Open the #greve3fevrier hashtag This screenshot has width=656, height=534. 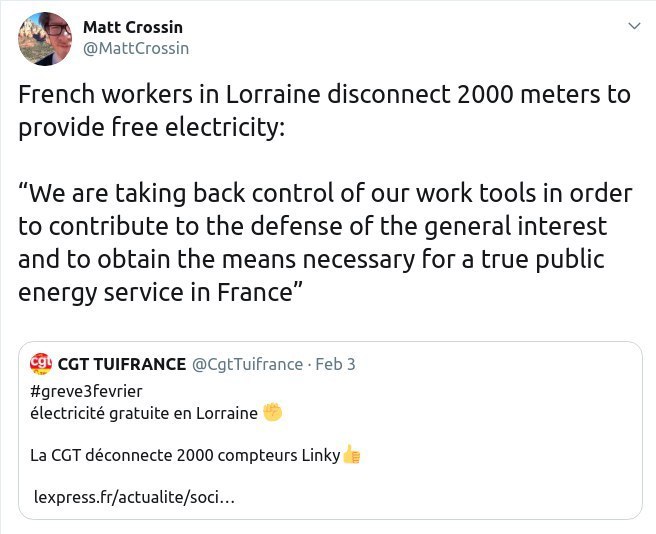coord(86,391)
